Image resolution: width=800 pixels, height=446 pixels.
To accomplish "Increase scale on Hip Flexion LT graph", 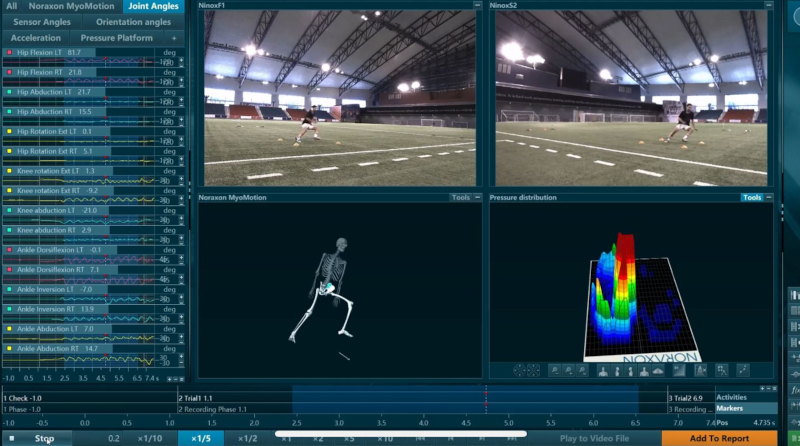I will coord(181,60).
